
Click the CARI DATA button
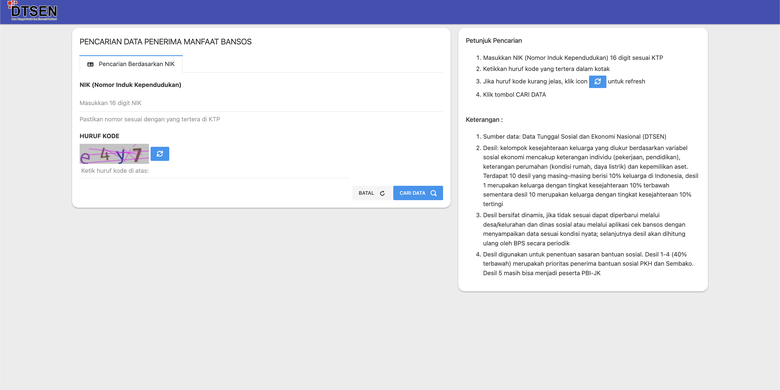coord(418,193)
